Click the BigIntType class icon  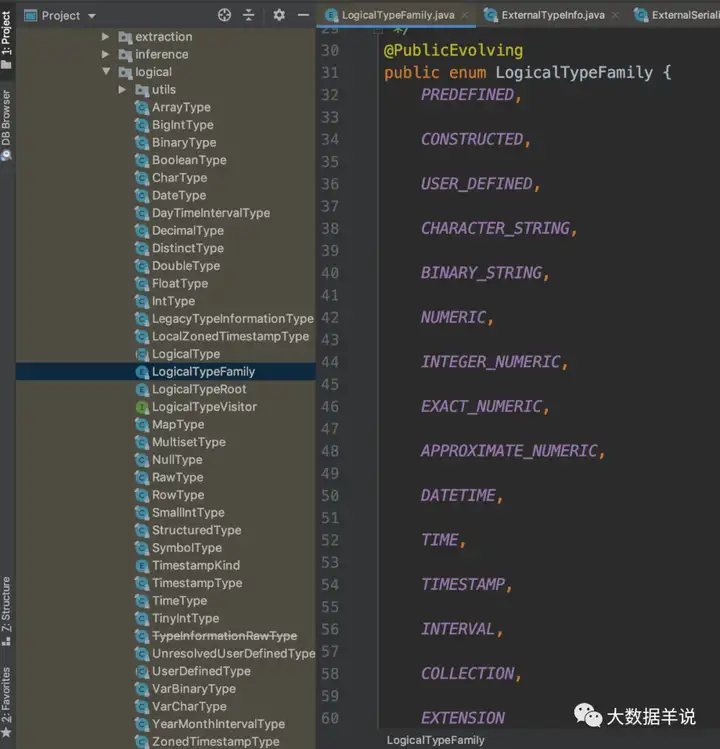pyautogui.click(x=142, y=125)
